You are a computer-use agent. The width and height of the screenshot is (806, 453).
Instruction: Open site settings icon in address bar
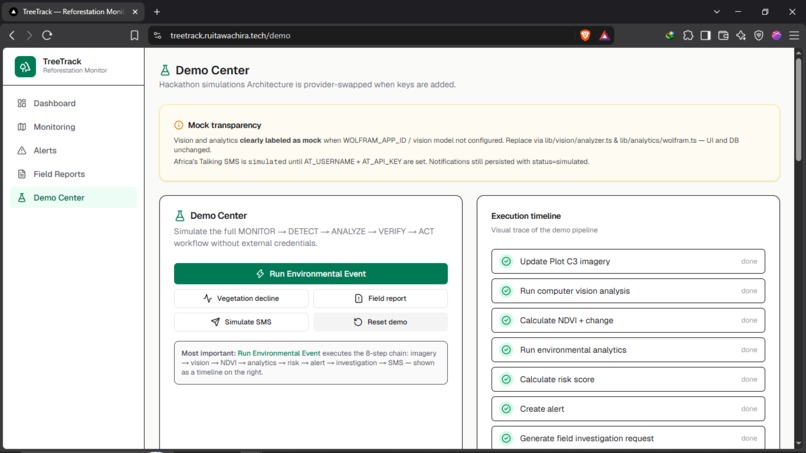tap(158, 35)
